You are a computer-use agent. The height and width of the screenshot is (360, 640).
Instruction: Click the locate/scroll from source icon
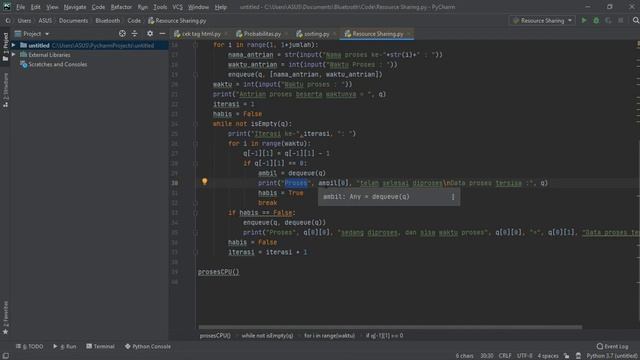122,34
